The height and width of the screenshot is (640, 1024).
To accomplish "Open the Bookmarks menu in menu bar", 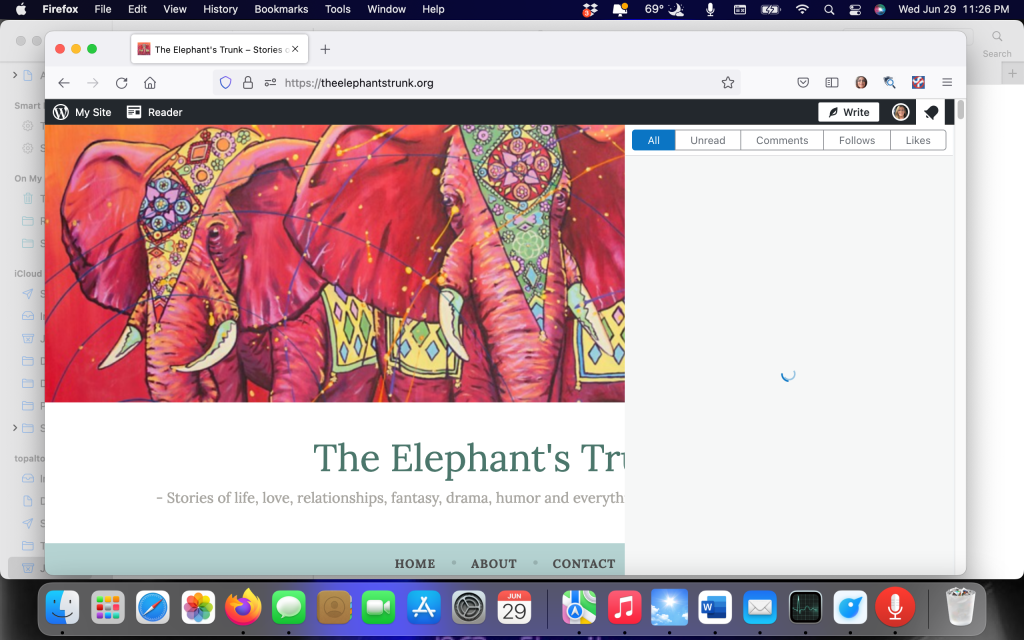I will [282, 9].
